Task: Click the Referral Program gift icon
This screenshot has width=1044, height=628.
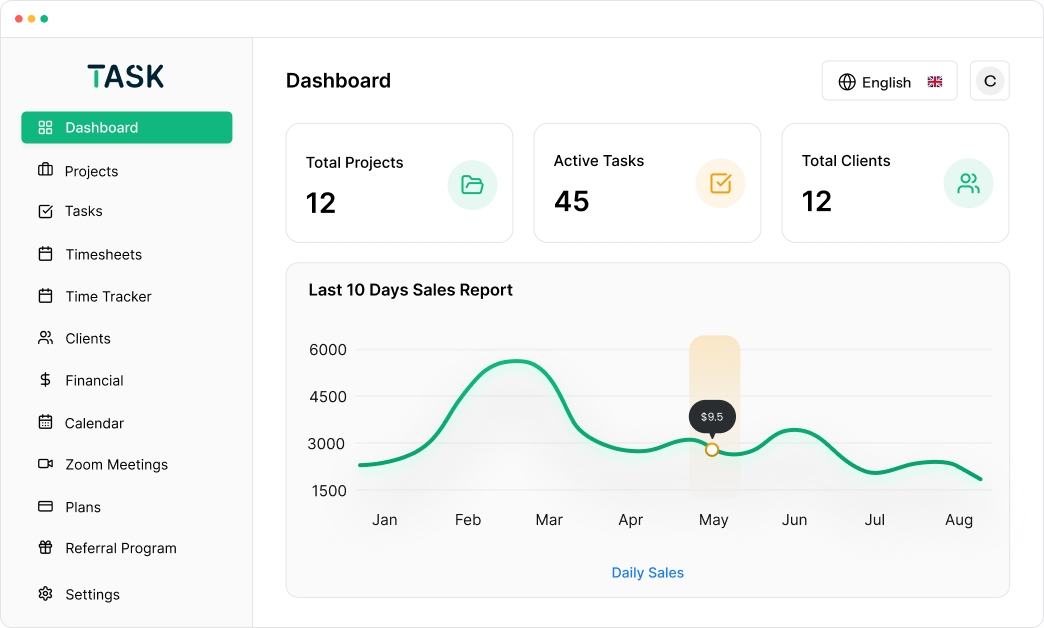Action: [45, 547]
